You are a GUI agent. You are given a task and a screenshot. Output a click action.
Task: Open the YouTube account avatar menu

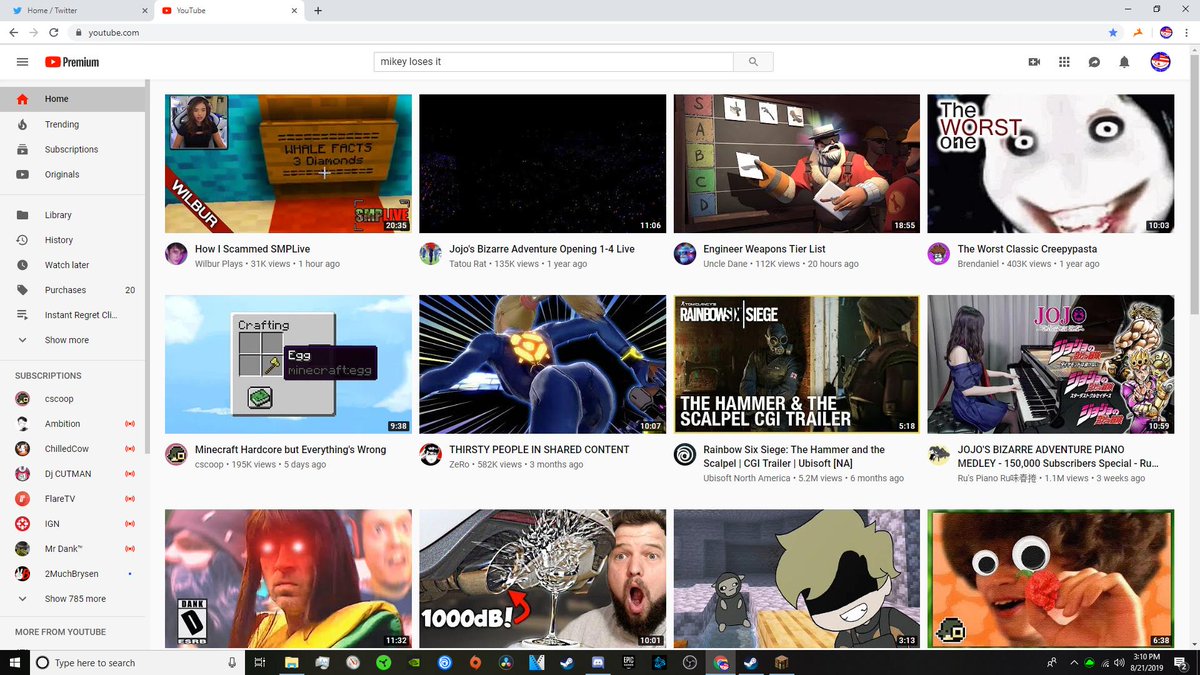[1160, 62]
